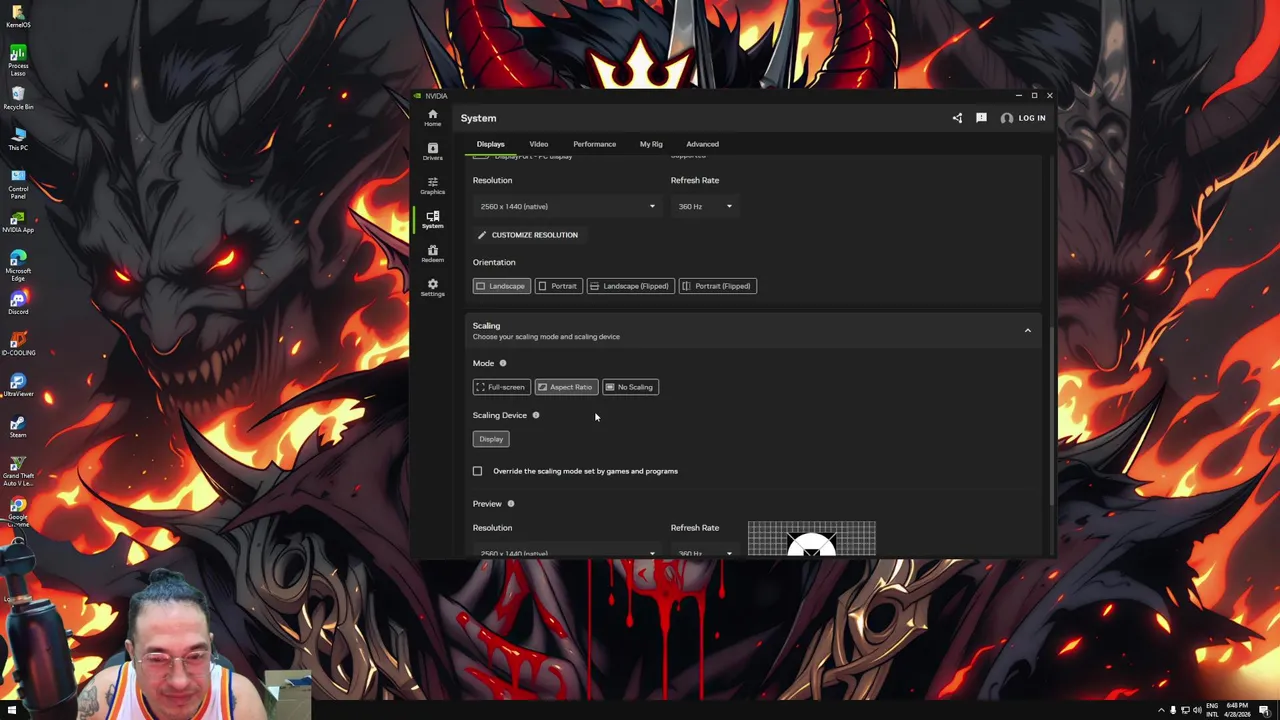The height and width of the screenshot is (720, 1280).
Task: Select the Recycle Bin desktop icon
Action: click(x=18, y=99)
